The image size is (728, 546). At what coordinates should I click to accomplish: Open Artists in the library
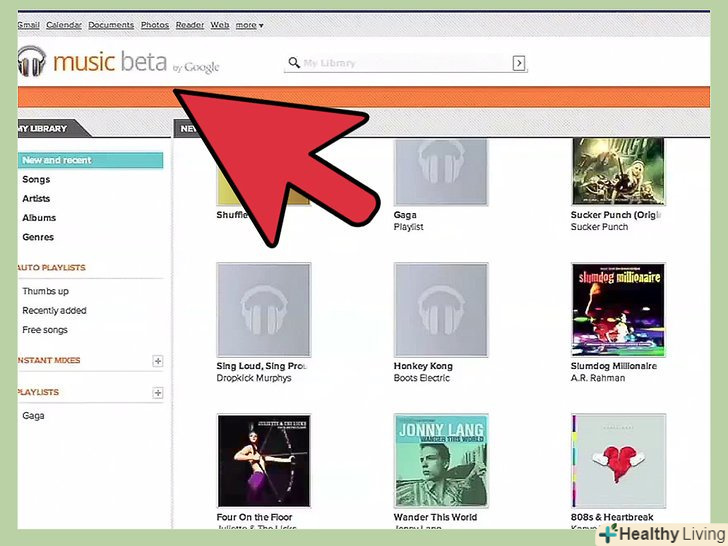click(36, 199)
